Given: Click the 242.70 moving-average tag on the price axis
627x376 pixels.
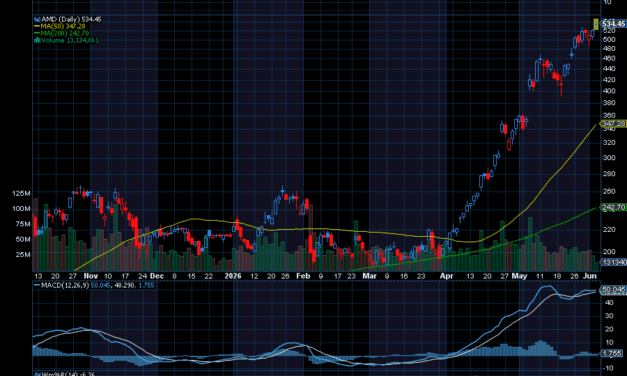Looking at the screenshot, I should pos(613,207).
